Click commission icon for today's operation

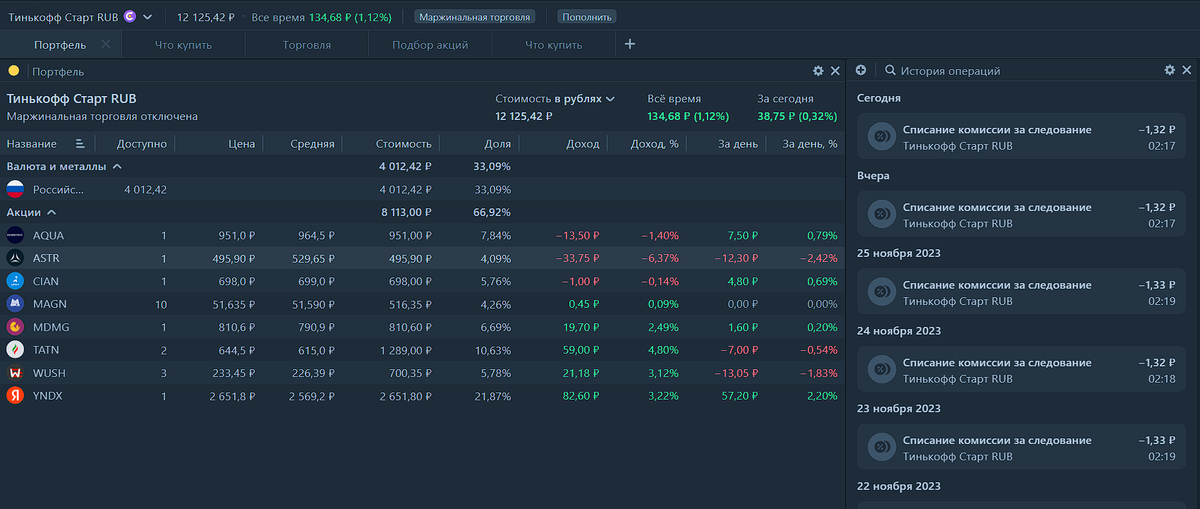coord(881,136)
